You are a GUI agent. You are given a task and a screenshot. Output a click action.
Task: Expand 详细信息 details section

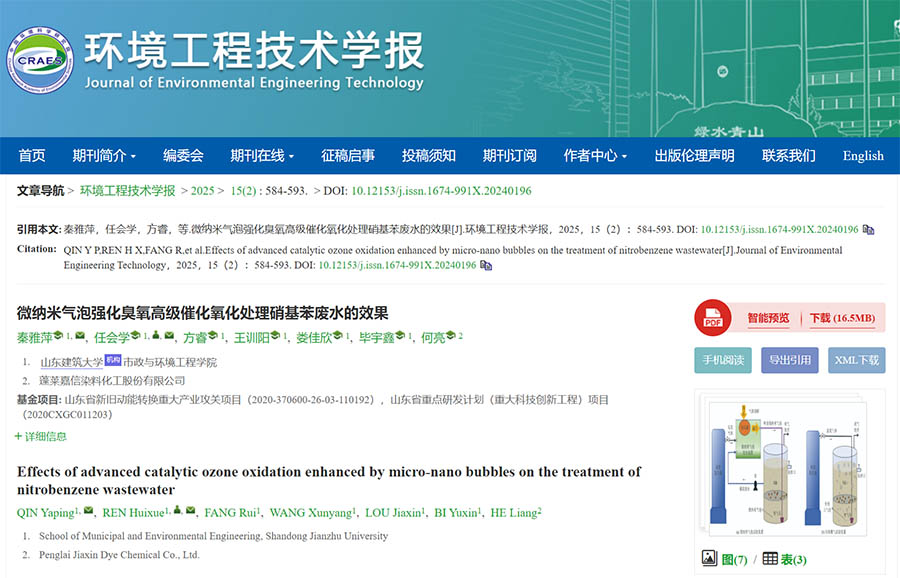click(x=41, y=436)
